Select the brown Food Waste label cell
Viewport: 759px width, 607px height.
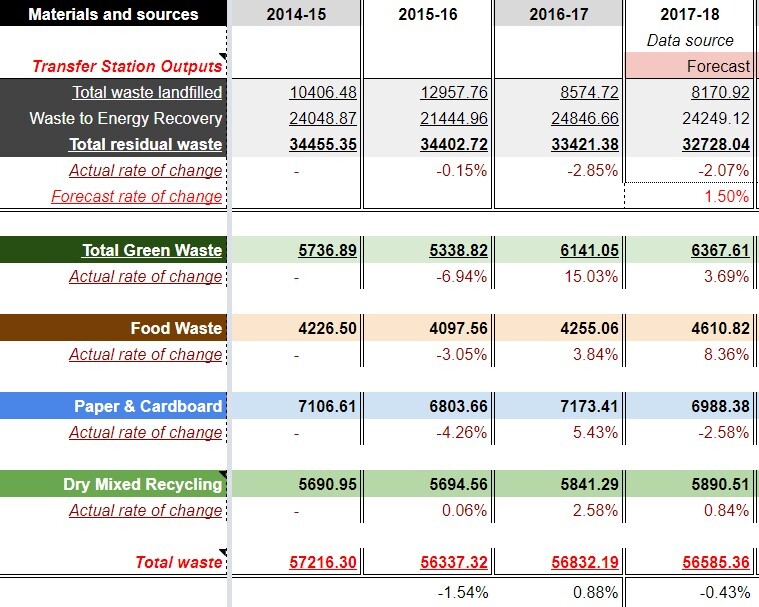click(x=113, y=328)
